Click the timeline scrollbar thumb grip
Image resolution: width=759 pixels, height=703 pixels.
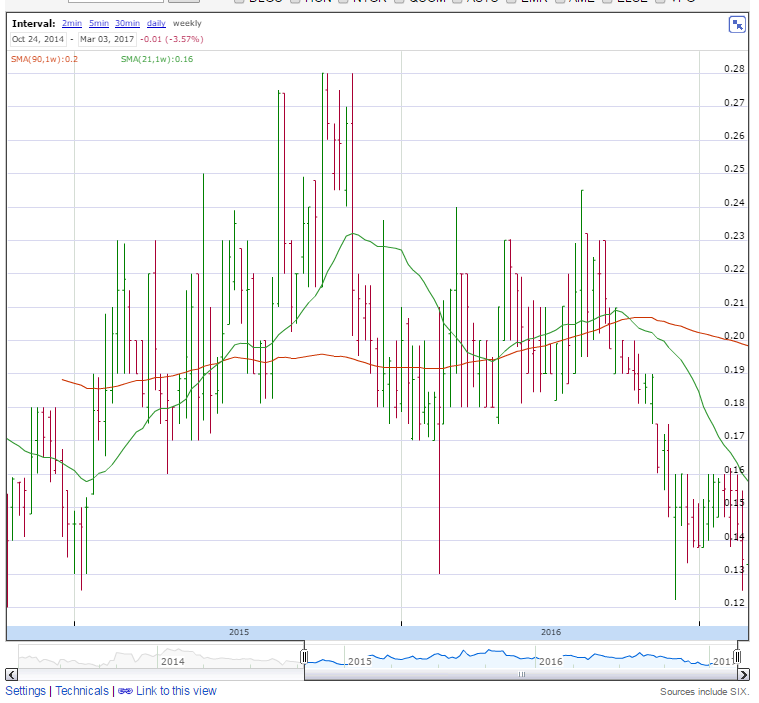(x=521, y=674)
